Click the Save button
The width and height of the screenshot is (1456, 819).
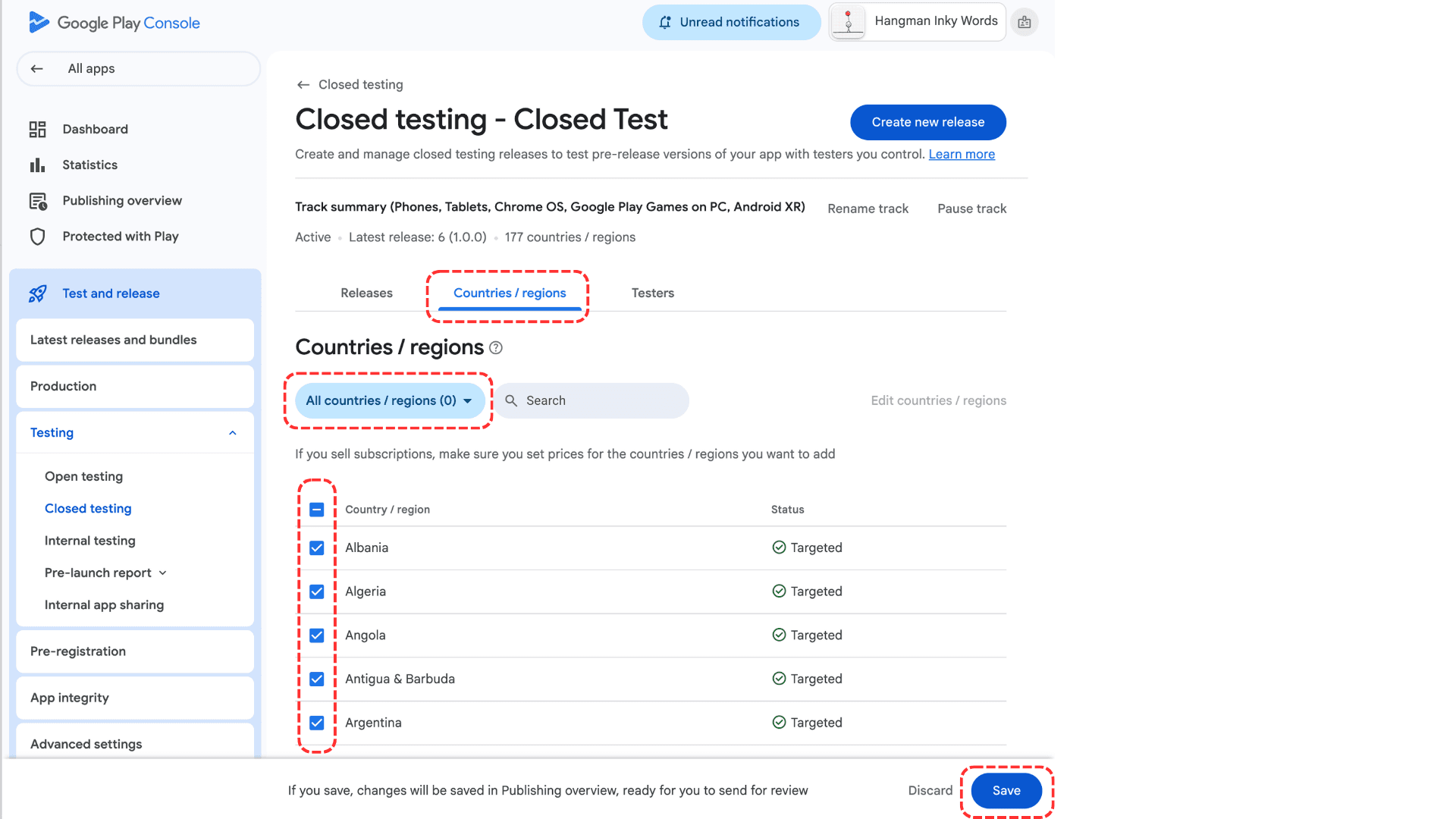tap(1006, 790)
